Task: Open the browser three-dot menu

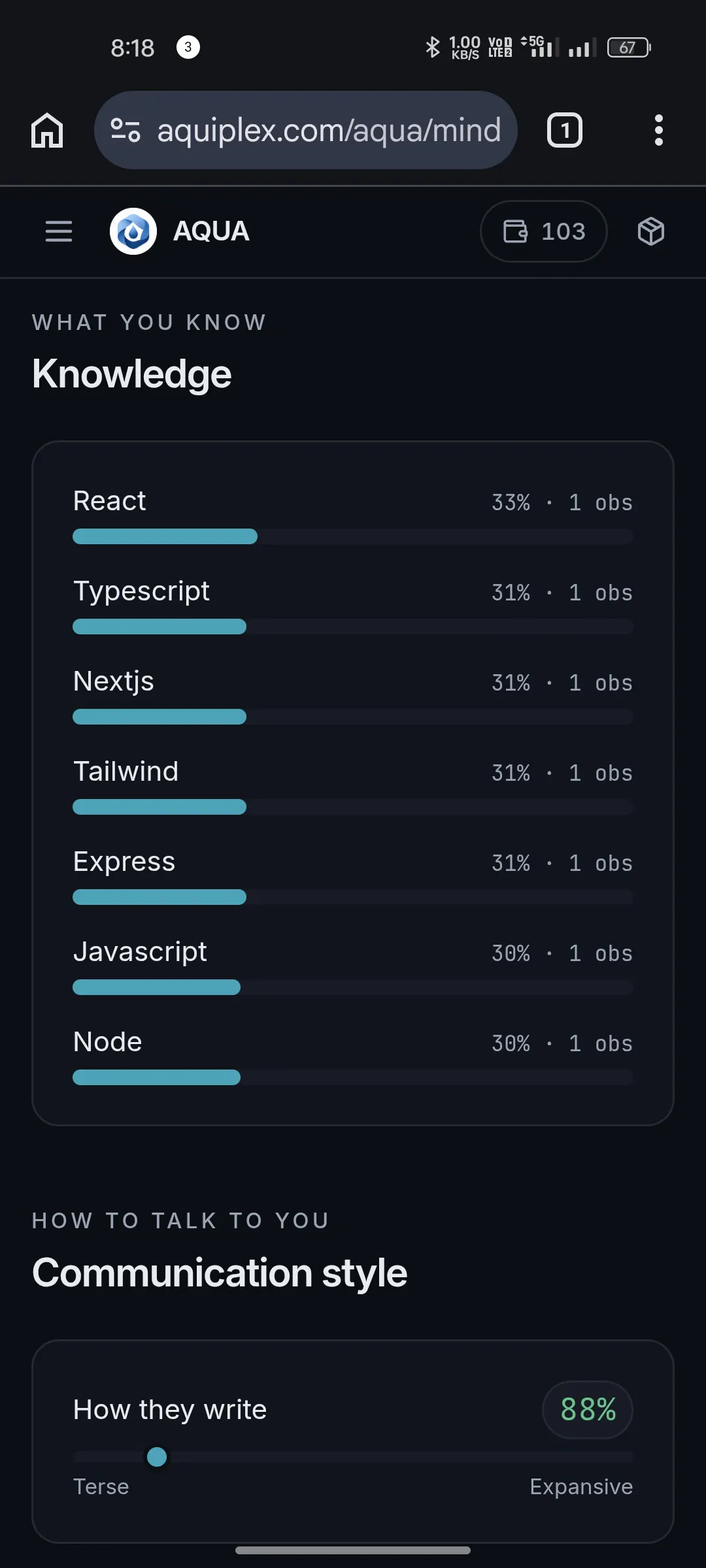Action: coord(659,130)
